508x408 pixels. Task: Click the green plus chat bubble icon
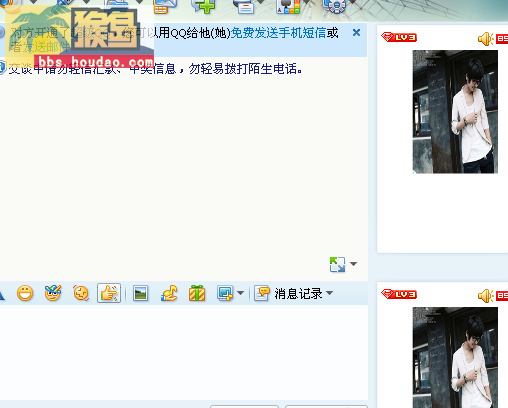(x=203, y=7)
